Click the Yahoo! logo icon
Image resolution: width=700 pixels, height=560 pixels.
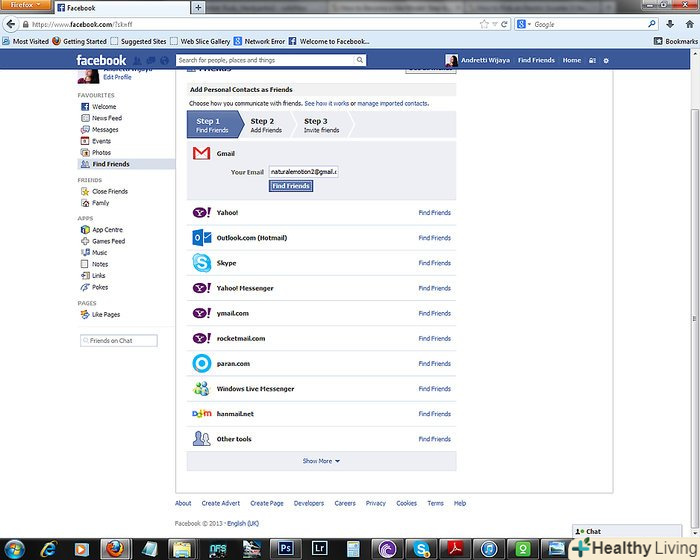tap(201, 212)
